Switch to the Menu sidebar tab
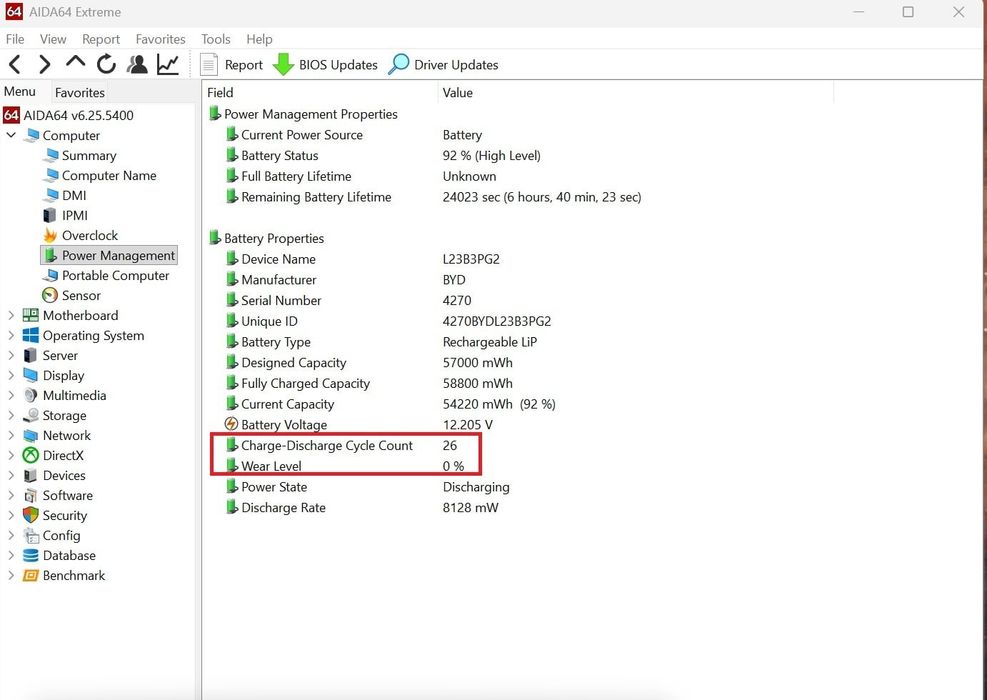Image resolution: width=987 pixels, height=700 pixels. tap(20, 91)
